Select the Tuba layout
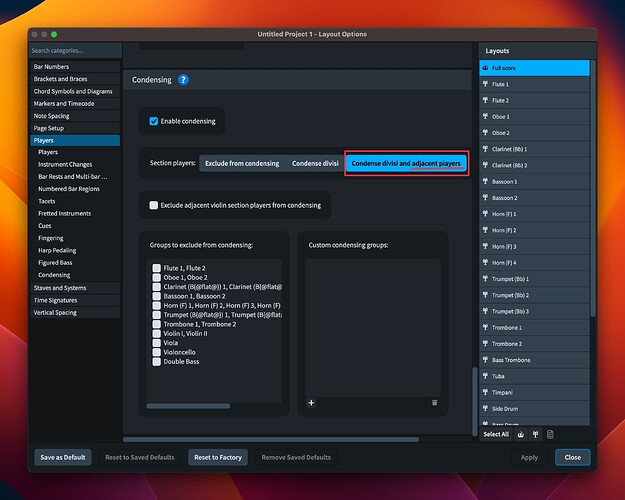 click(535, 376)
